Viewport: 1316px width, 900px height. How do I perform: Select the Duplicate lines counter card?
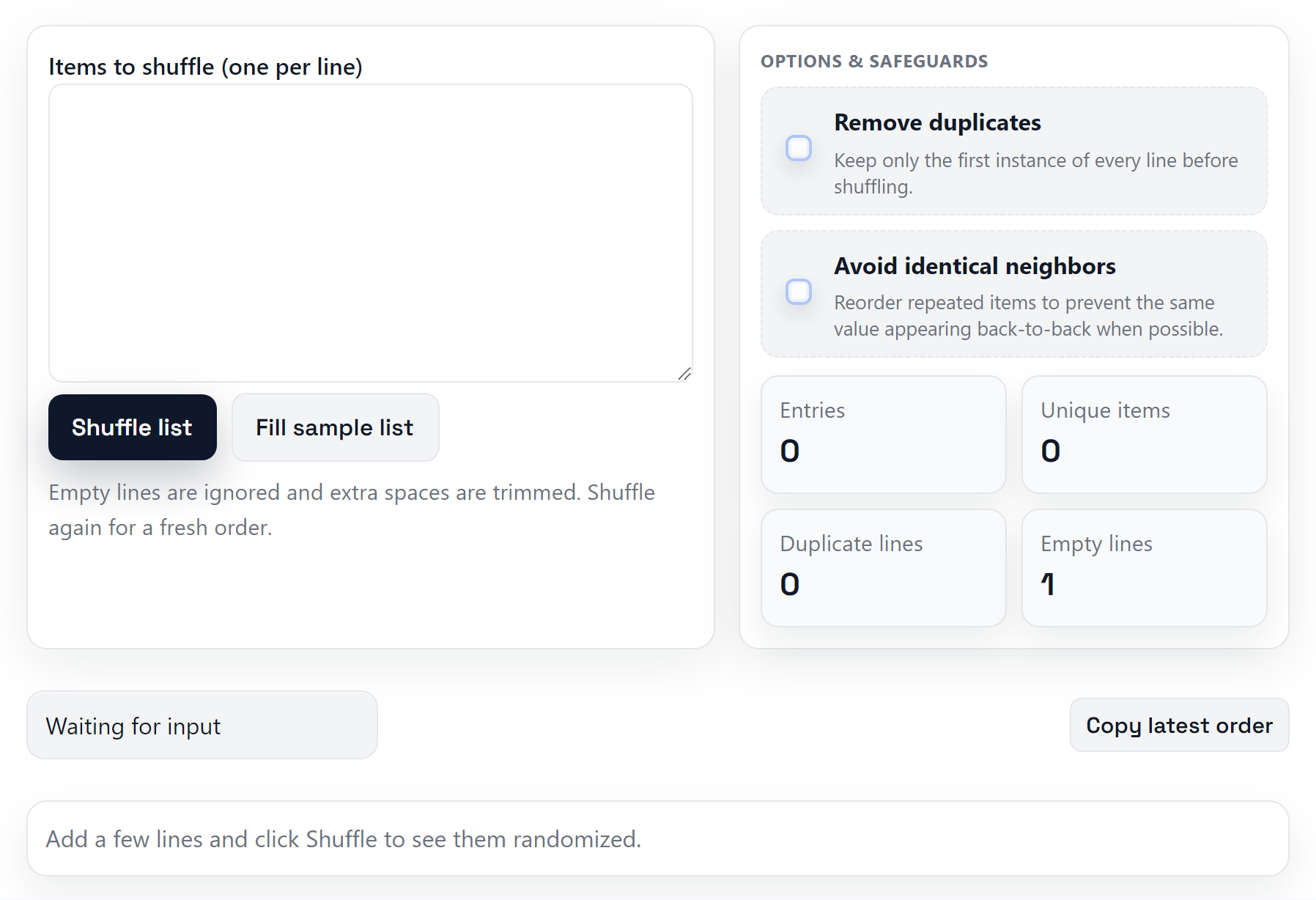(x=882, y=568)
